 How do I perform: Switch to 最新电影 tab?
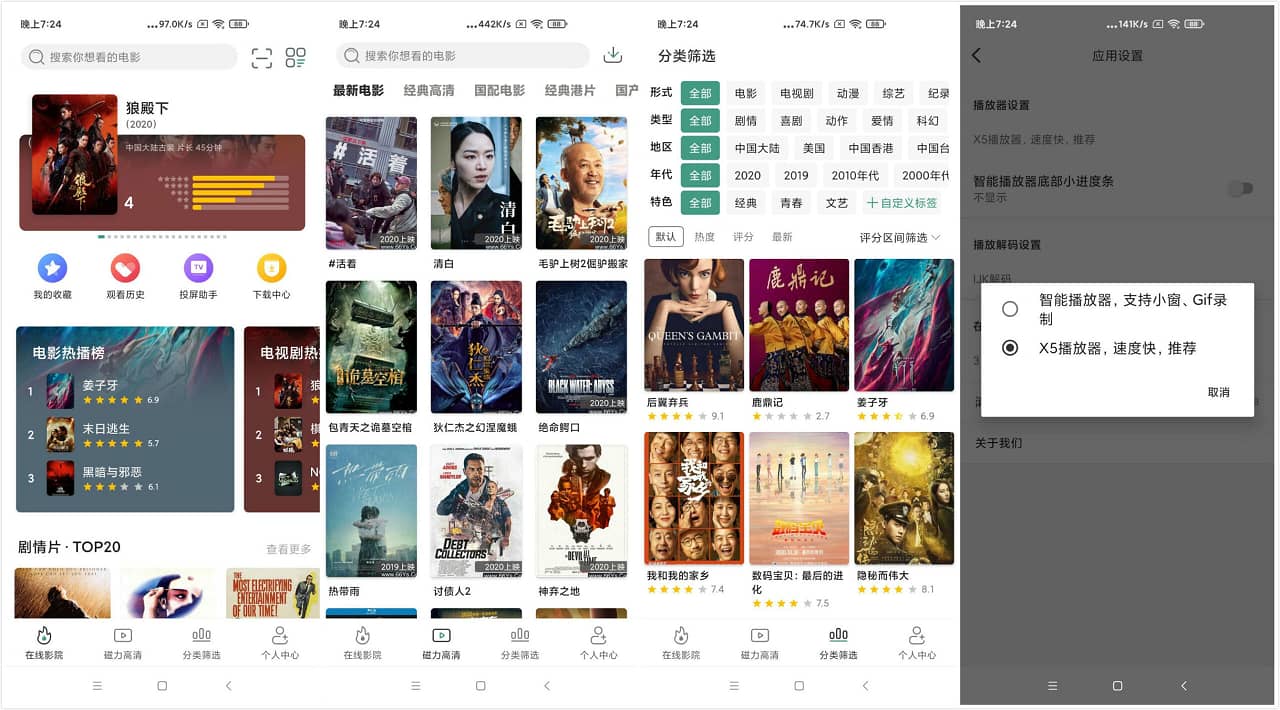(358, 90)
